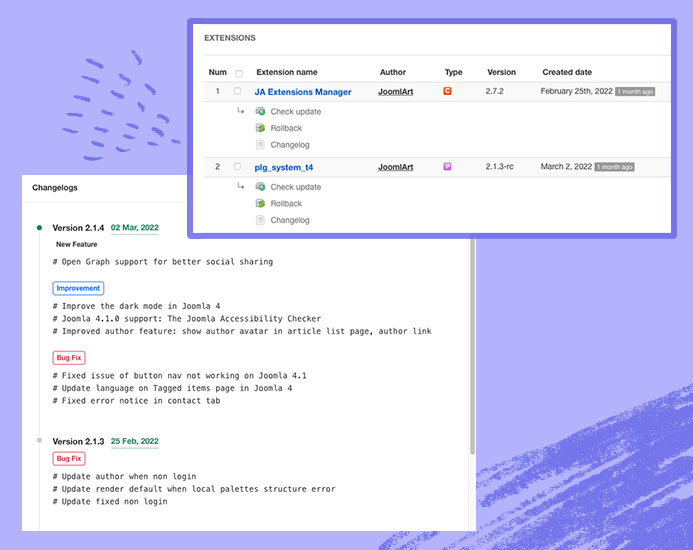This screenshot has width=693, height=550.
Task: Click the grey Version 2.1.3 timeline dot
Action: coord(39,440)
